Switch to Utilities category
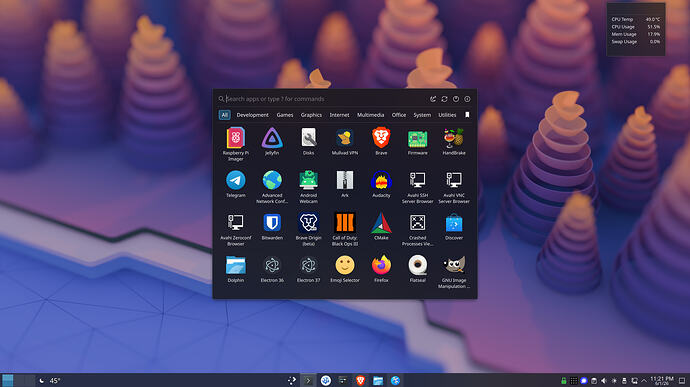This screenshot has height=387, width=690. pos(447,115)
